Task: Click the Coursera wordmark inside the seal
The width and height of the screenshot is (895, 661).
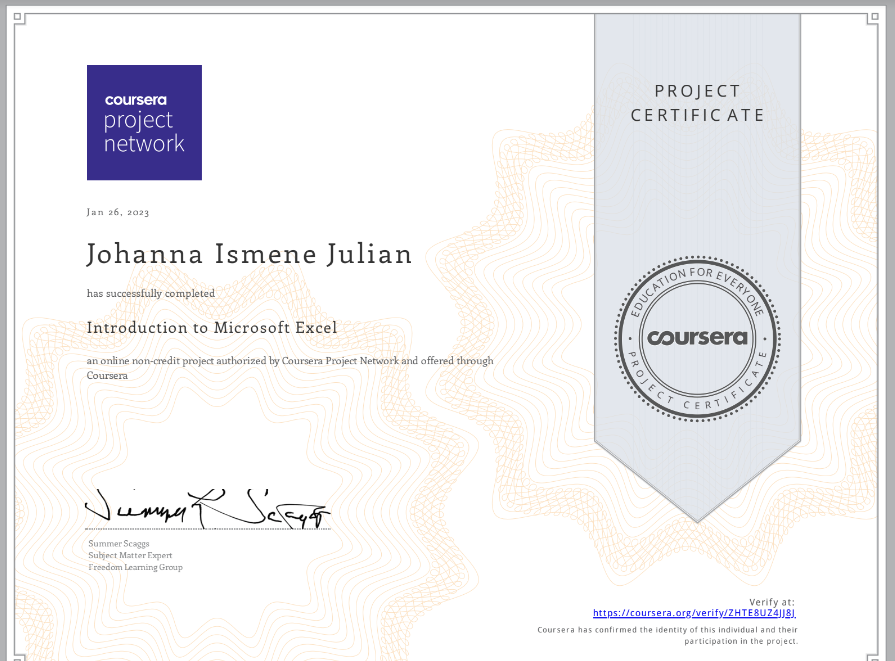Action: coord(697,338)
